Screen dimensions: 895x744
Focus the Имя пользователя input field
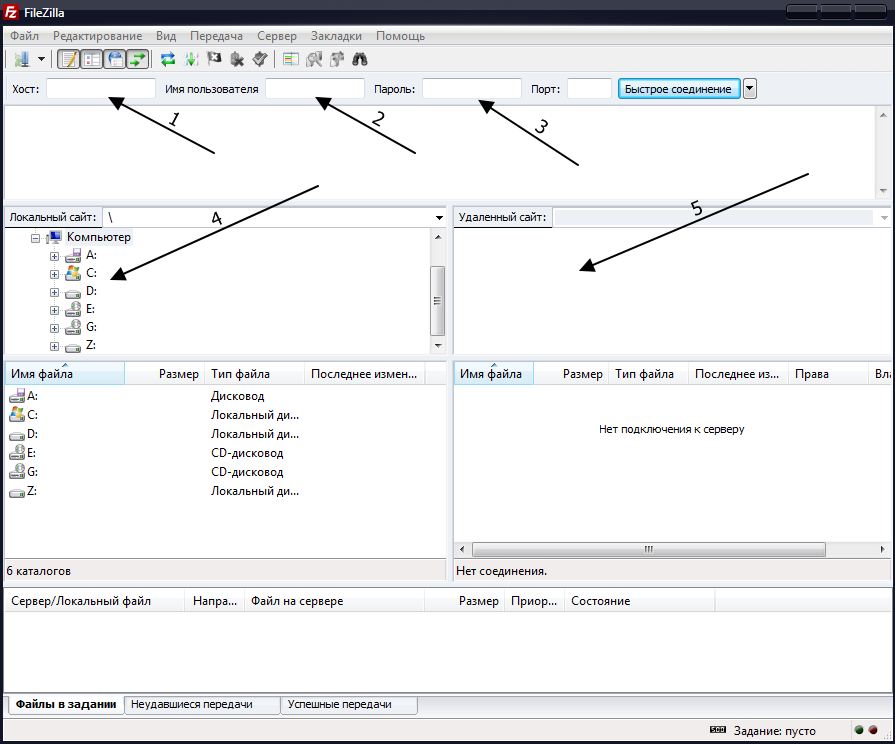click(x=315, y=89)
